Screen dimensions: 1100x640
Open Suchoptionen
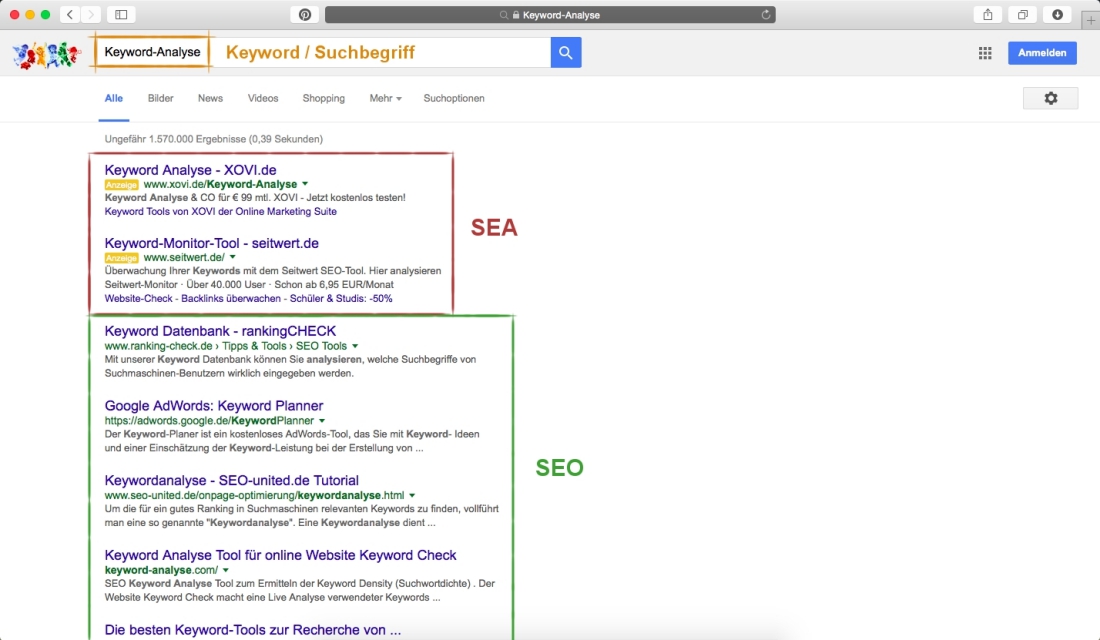[x=454, y=98]
